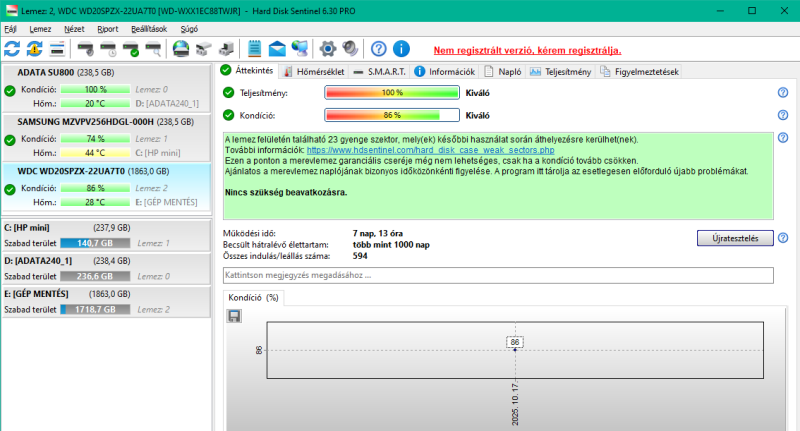Click the Teljesítmény 100 % bar
Image resolution: width=800 pixels, height=431 pixels.
click(x=392, y=92)
